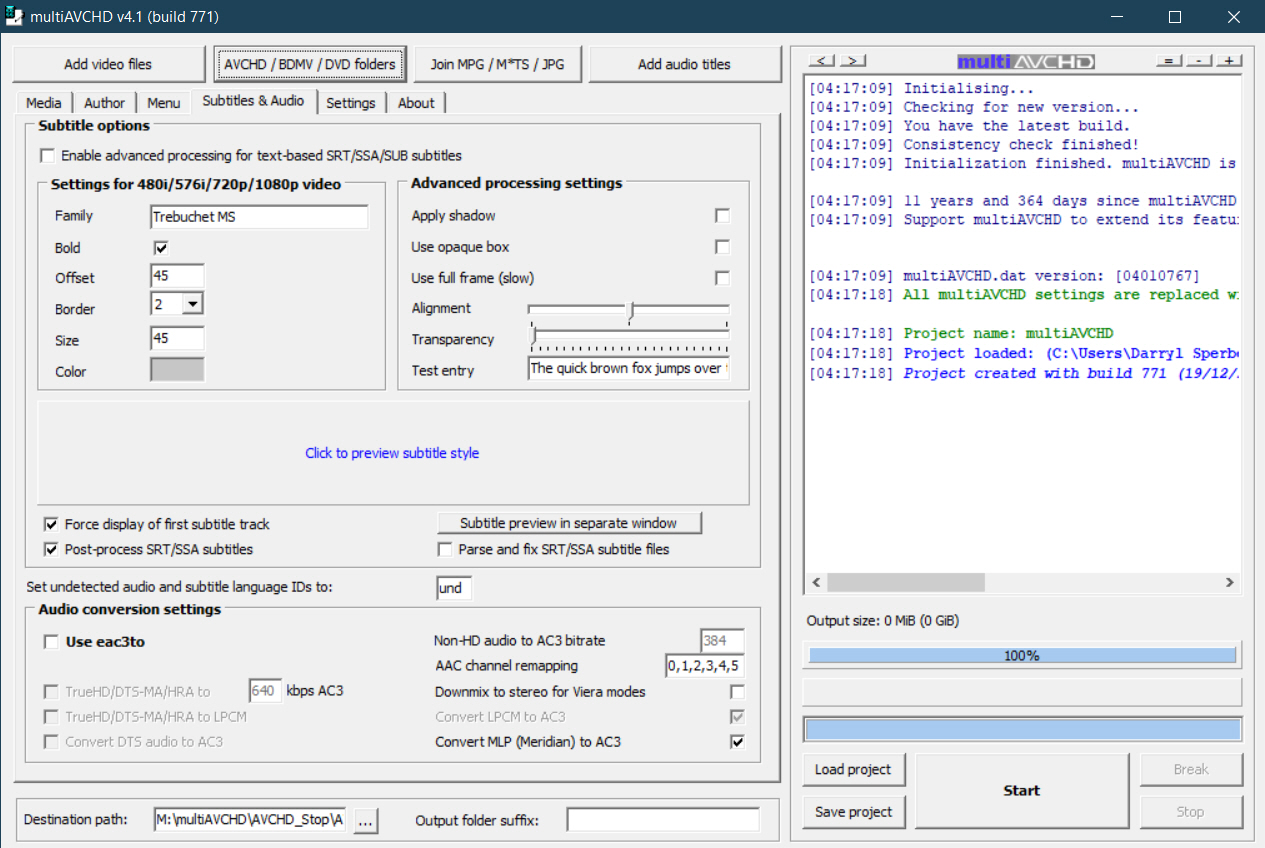Click the Add audio titles button
Viewport: 1265px width, 848px height.
685,64
